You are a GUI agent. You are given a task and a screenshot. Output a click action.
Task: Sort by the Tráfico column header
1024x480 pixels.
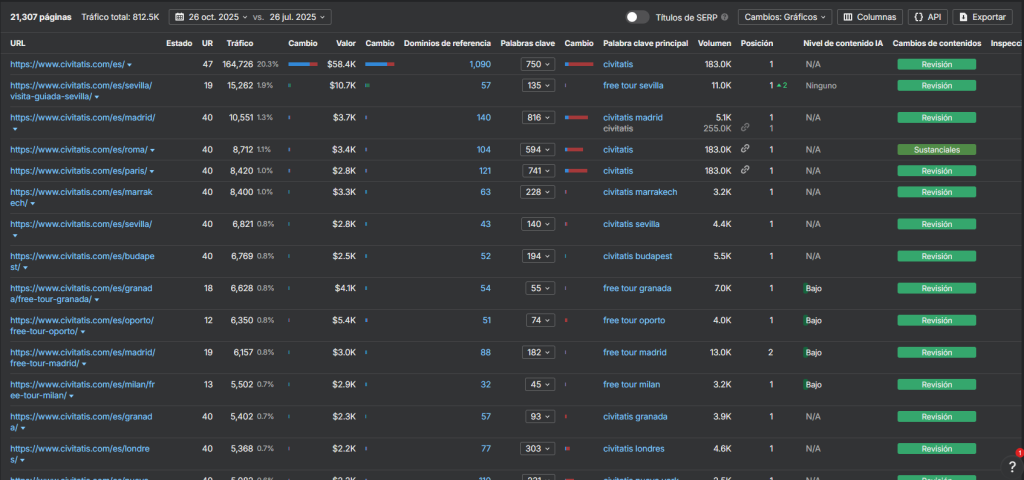point(240,43)
